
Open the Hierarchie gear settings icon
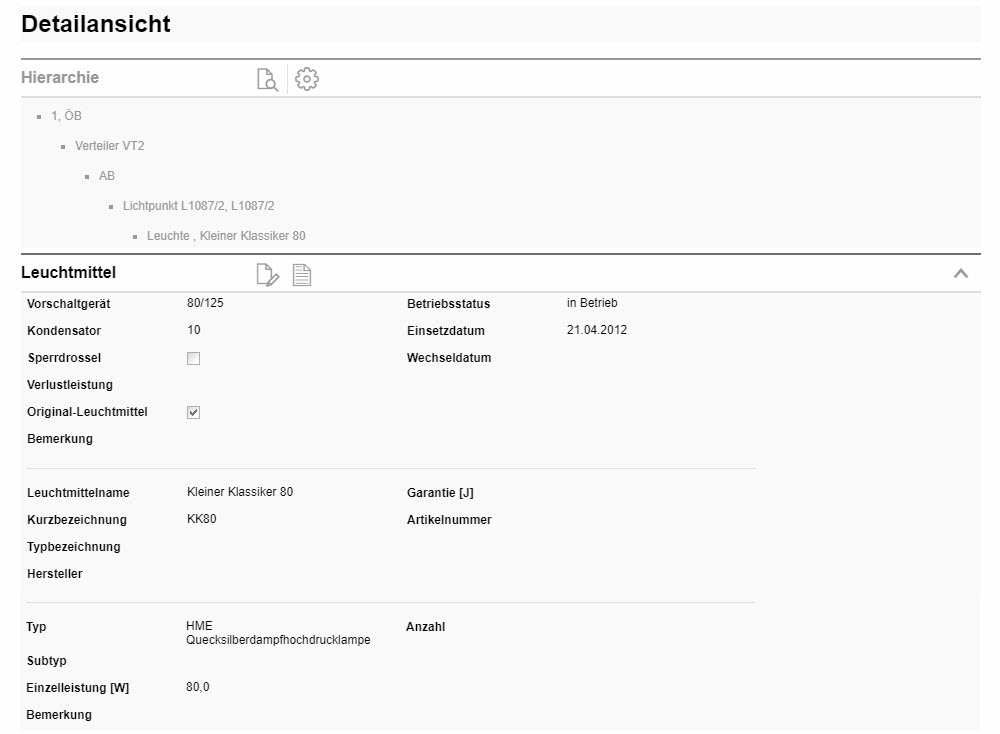(308, 79)
